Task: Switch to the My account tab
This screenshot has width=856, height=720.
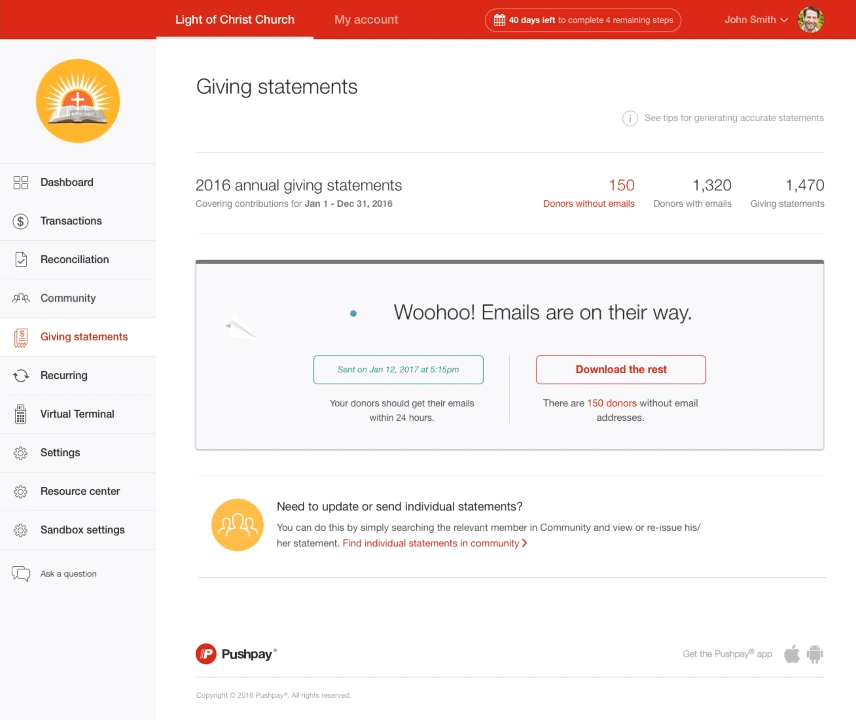Action: pos(366,20)
